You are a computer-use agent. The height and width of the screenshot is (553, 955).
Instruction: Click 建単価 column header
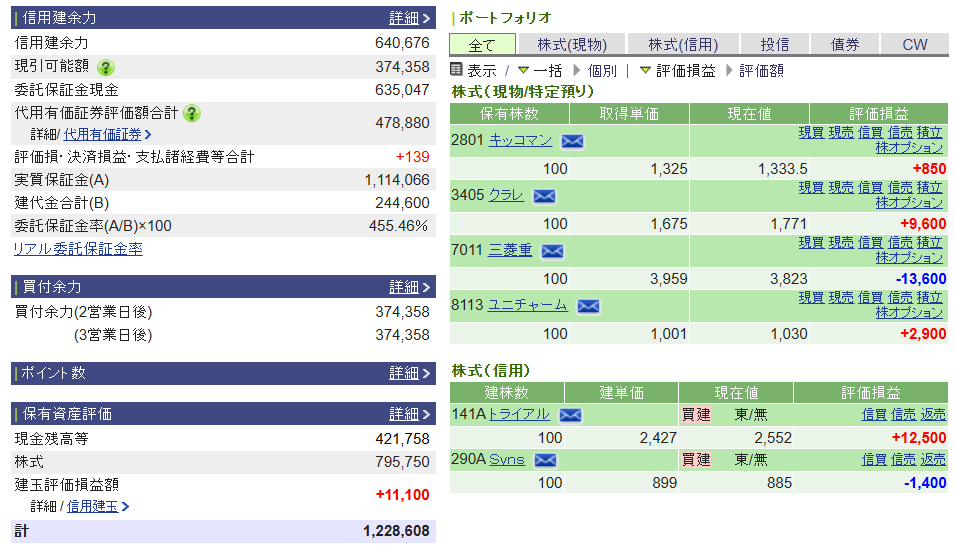621,393
